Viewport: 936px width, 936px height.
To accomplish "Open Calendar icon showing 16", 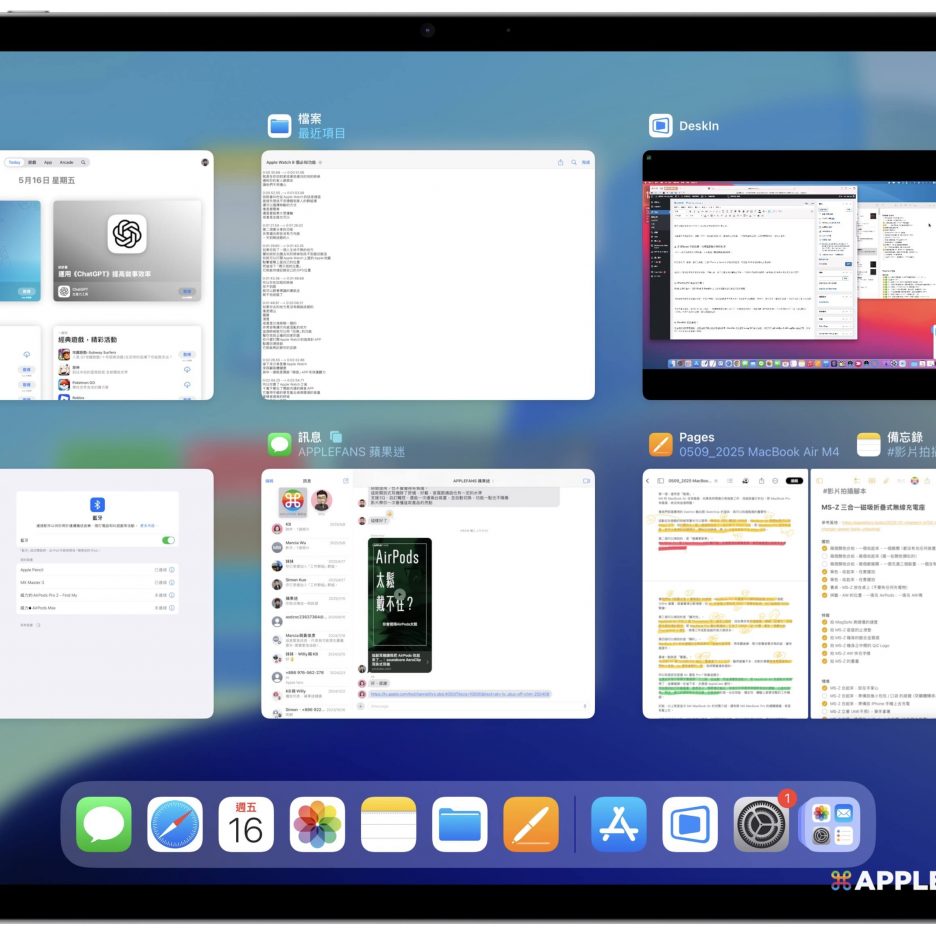I will [x=246, y=824].
